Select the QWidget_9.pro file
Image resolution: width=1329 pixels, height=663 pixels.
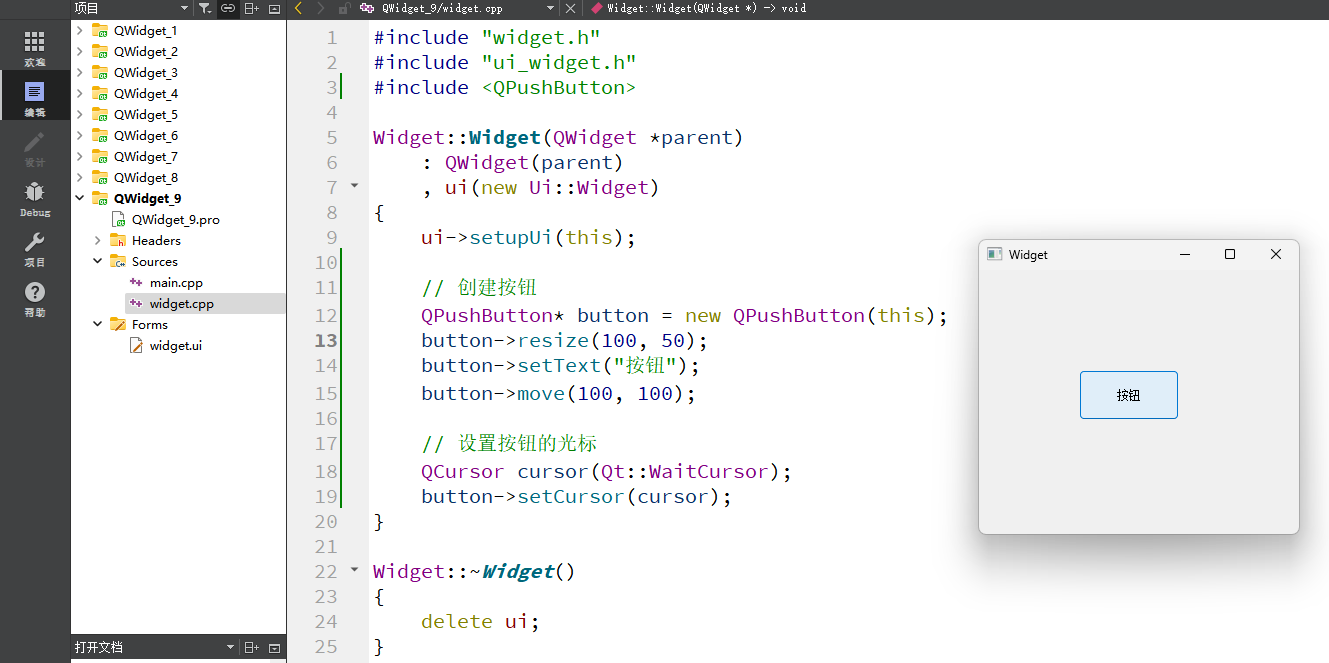click(x=175, y=219)
